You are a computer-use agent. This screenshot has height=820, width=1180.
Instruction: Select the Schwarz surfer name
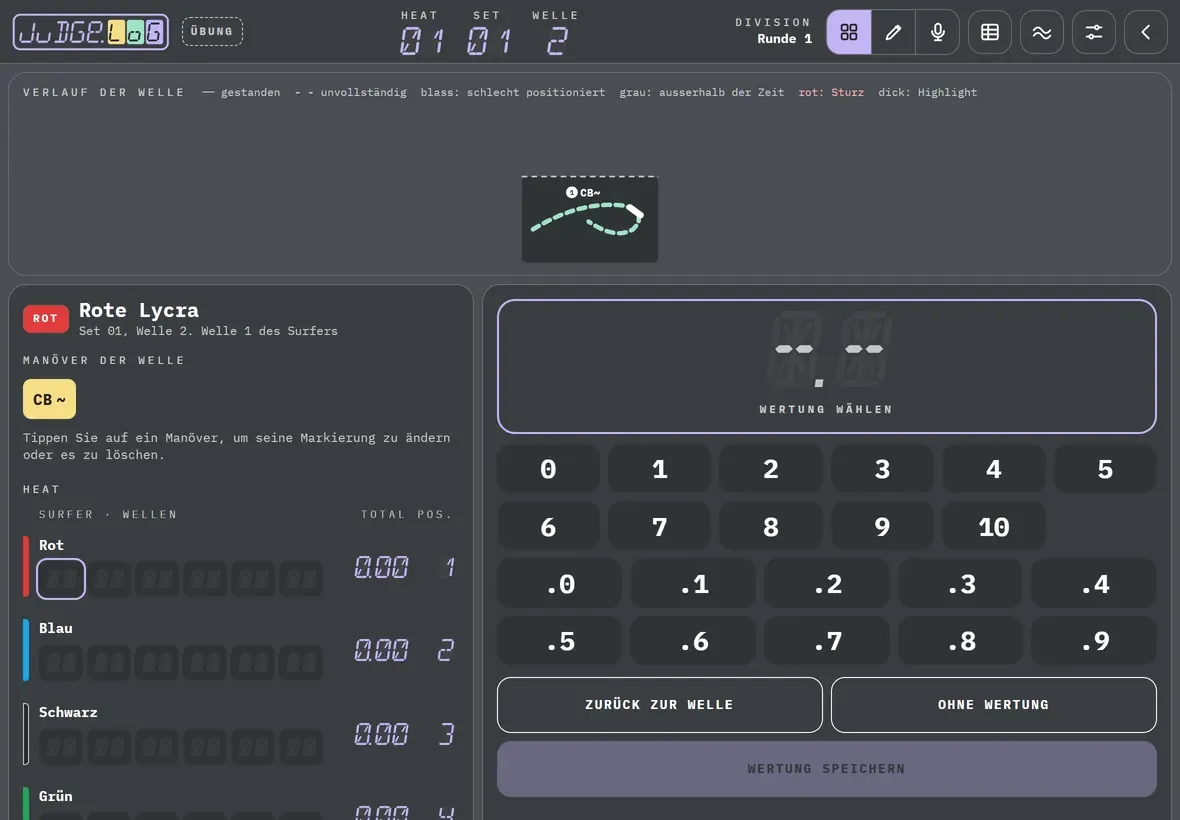[x=68, y=712]
